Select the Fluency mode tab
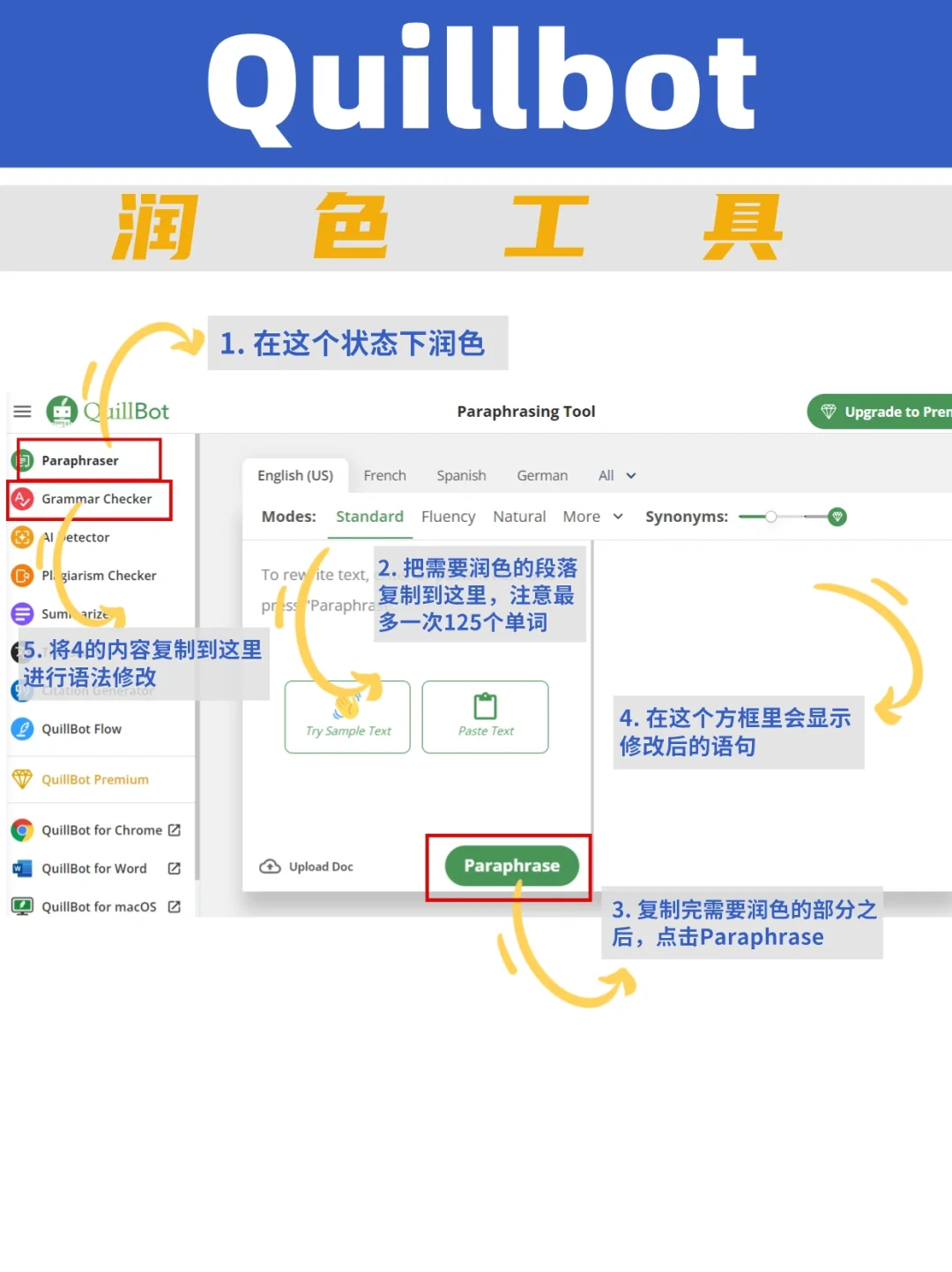The height and width of the screenshot is (1272, 952). [448, 517]
